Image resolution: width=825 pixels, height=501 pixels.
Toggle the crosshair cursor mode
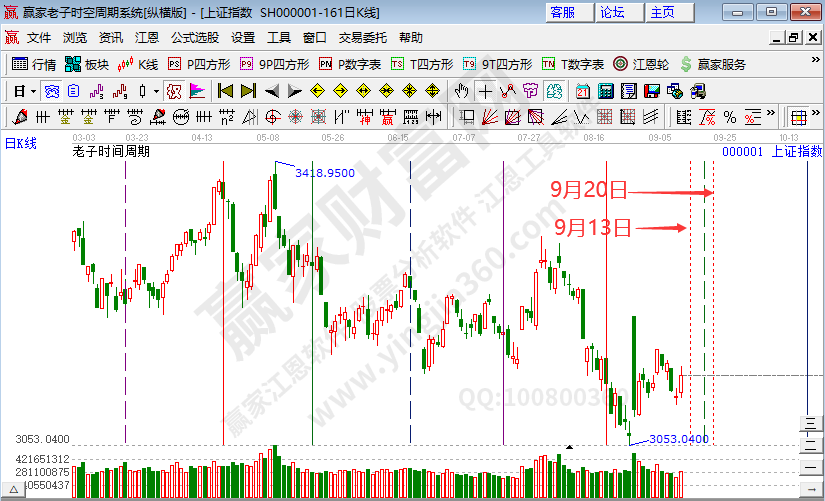pos(485,91)
